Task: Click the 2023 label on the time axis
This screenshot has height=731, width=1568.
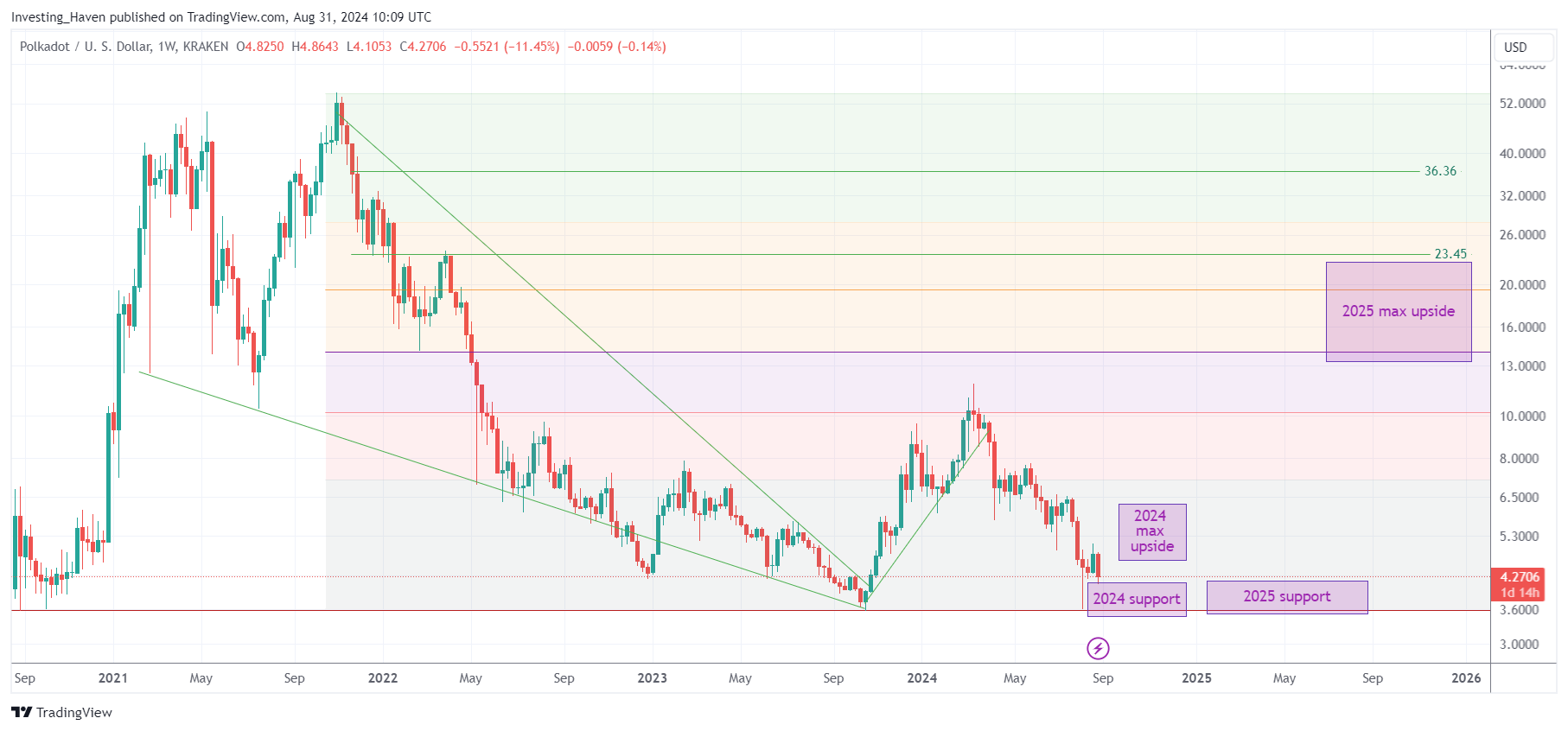Action: point(653,678)
